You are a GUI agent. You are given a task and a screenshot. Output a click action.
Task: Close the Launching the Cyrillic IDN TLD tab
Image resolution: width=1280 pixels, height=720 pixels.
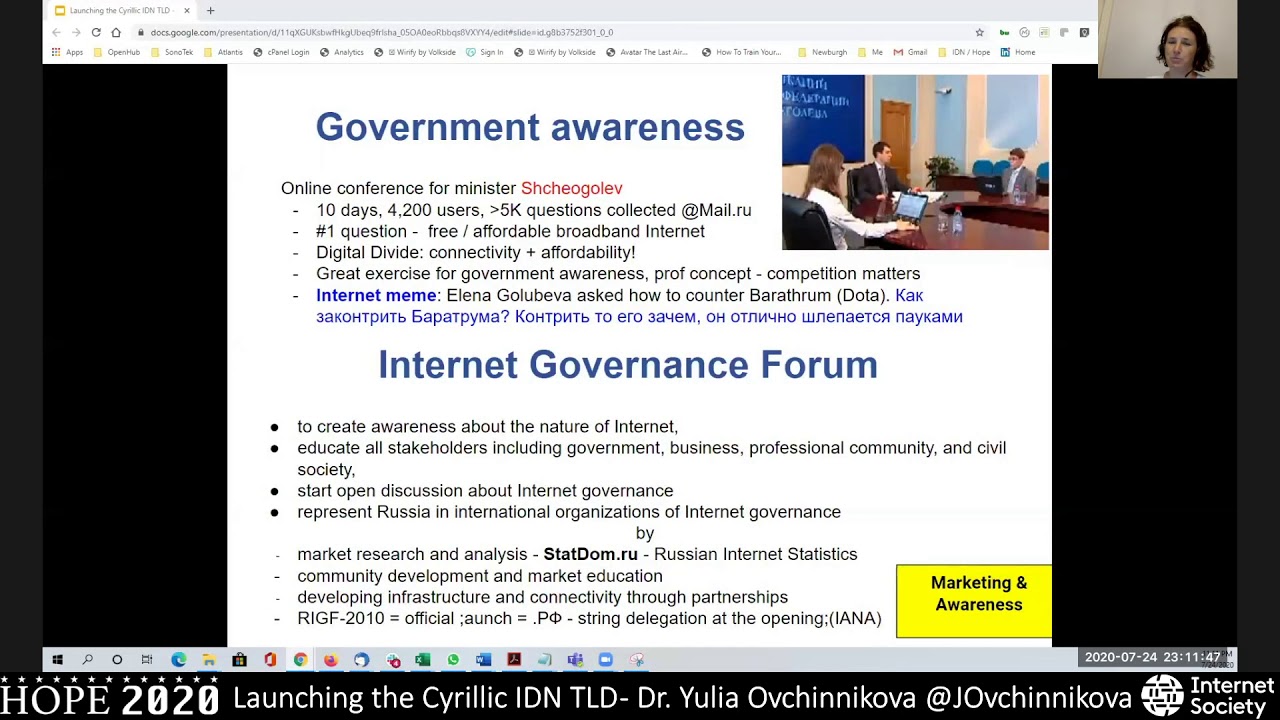[186, 10]
